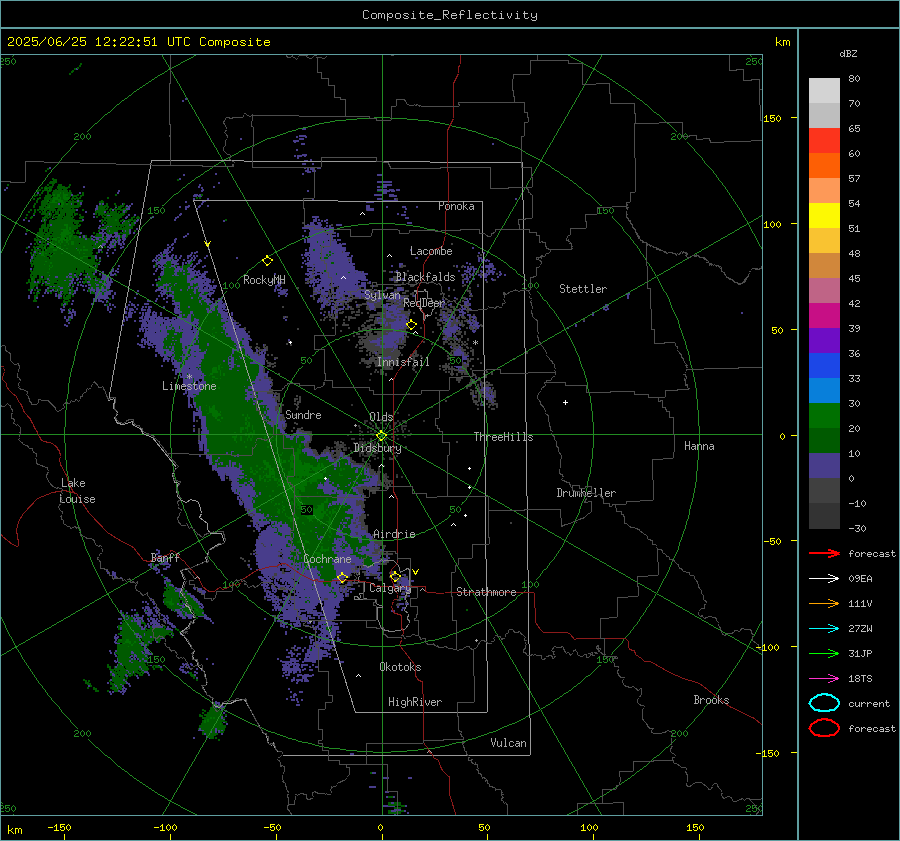Viewport: 900px width, 841px height.
Task: Click the Calgary city label
Action: tap(390, 588)
